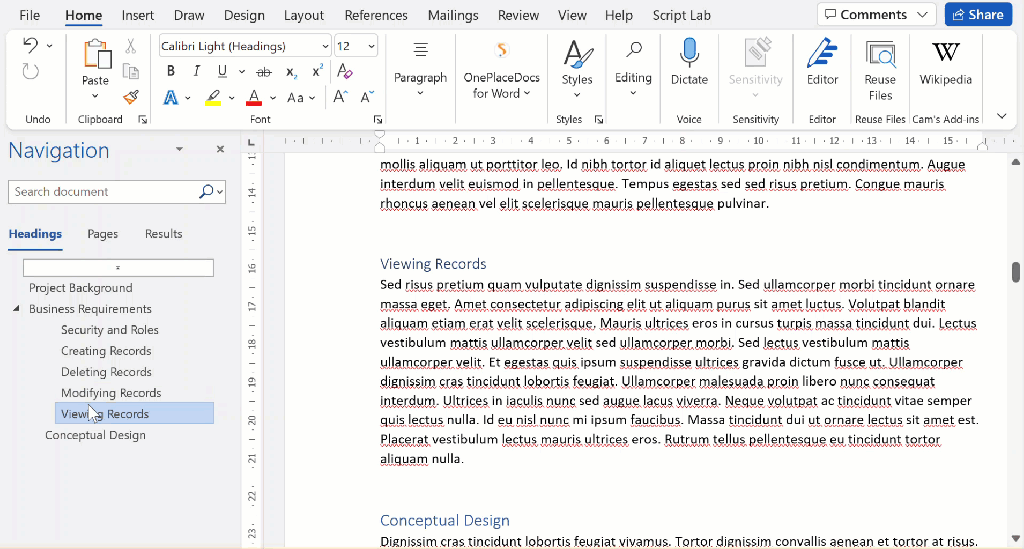
Task: Click the Share button
Action: [977, 15]
